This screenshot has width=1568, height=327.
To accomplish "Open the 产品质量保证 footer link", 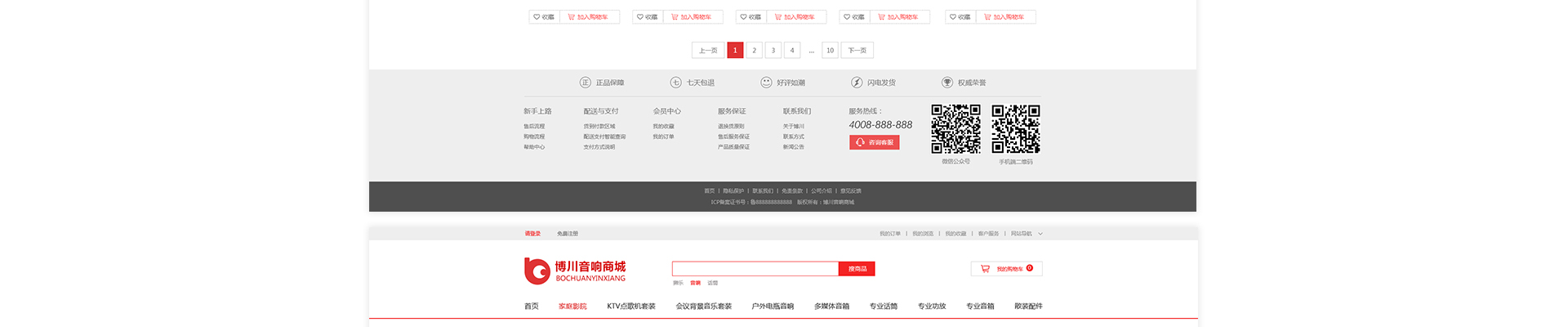I will coord(733,147).
